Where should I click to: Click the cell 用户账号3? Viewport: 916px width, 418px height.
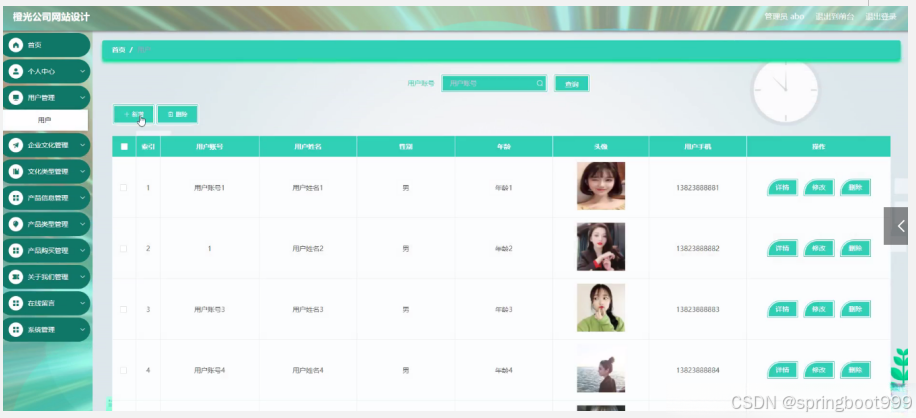[209, 309]
